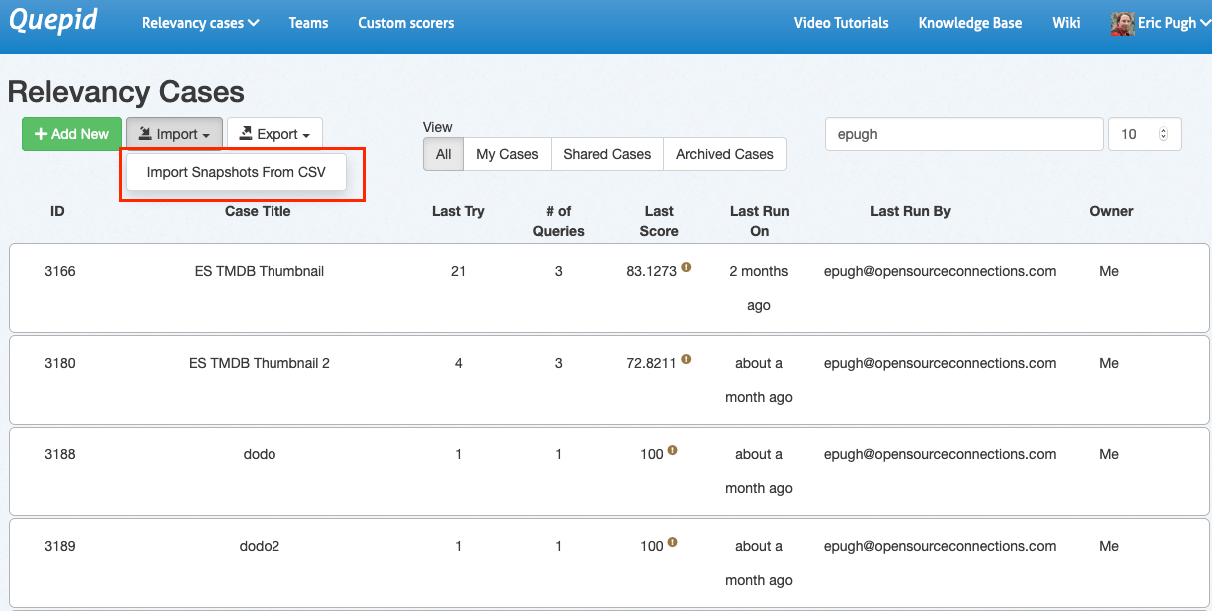Open Custom scorers page
The height and width of the screenshot is (611, 1212).
(x=406, y=23)
